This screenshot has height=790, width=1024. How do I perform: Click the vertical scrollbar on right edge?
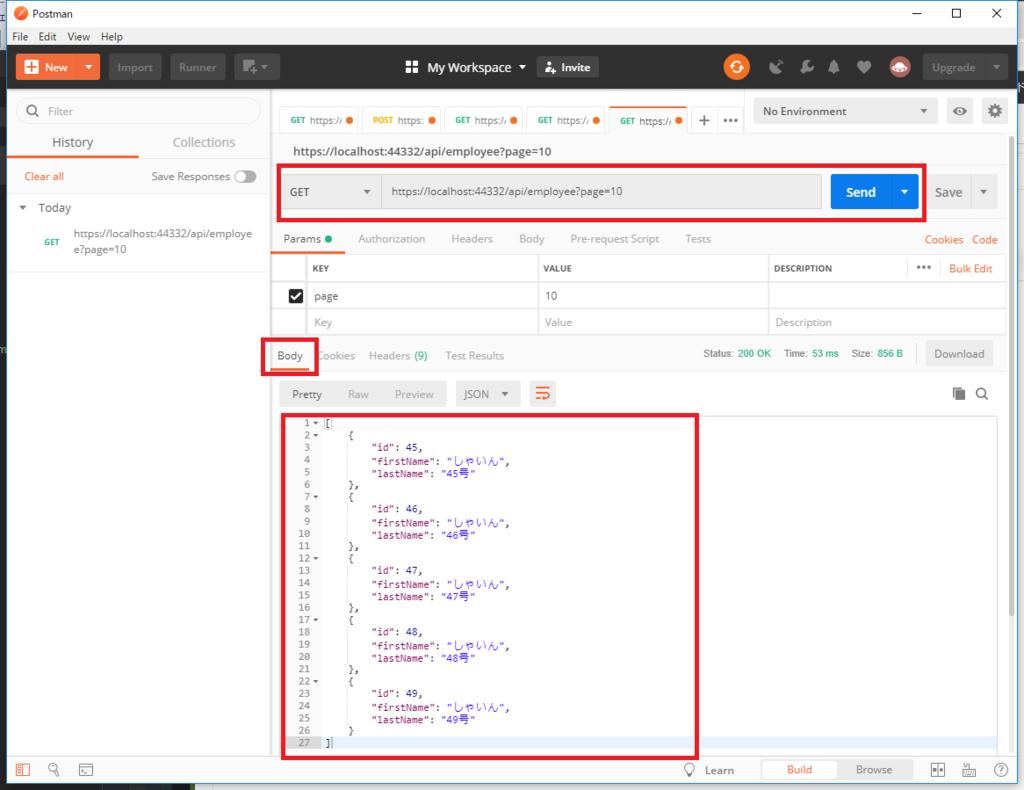1012,375
